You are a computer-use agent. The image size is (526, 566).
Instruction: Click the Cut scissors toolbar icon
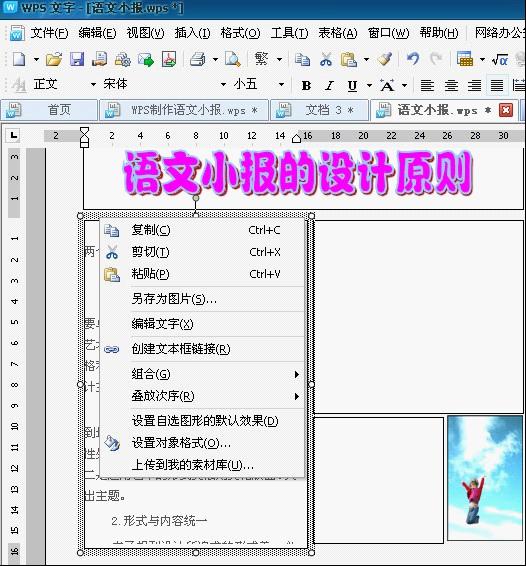[326, 59]
